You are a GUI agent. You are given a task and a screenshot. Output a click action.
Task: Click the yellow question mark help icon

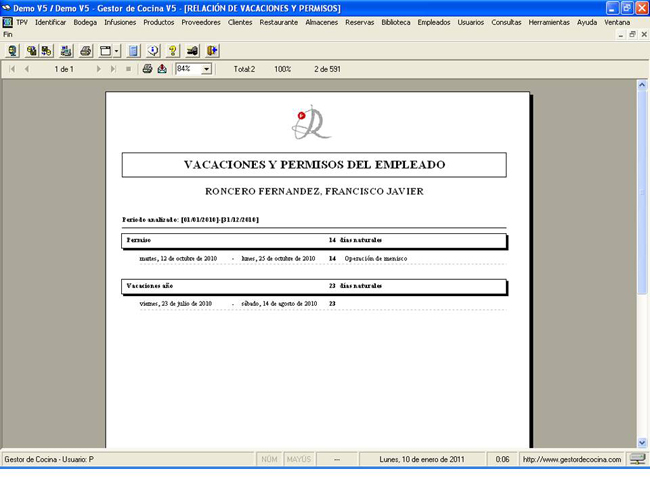(172, 50)
